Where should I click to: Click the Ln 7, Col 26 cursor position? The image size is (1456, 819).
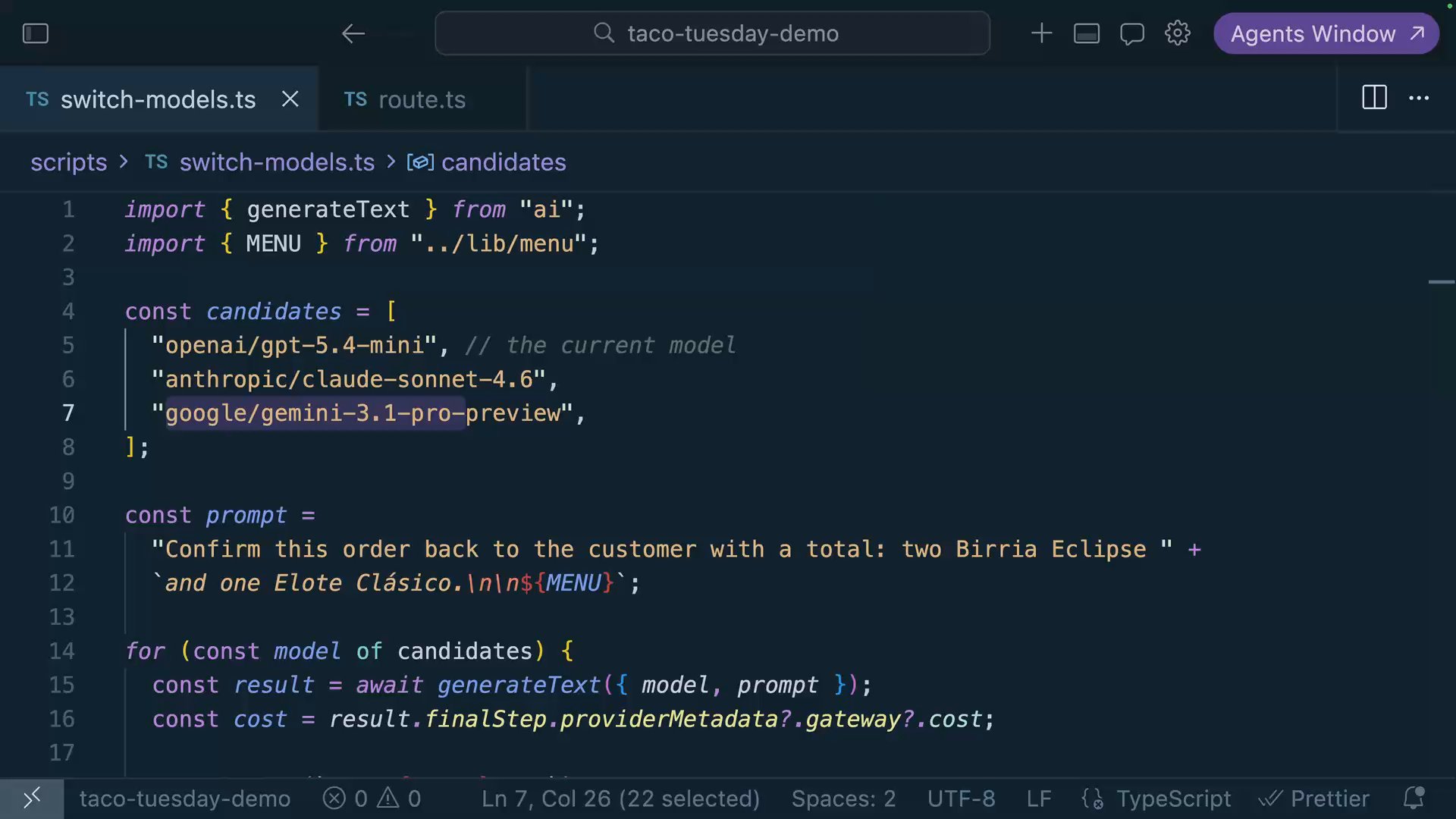click(620, 799)
